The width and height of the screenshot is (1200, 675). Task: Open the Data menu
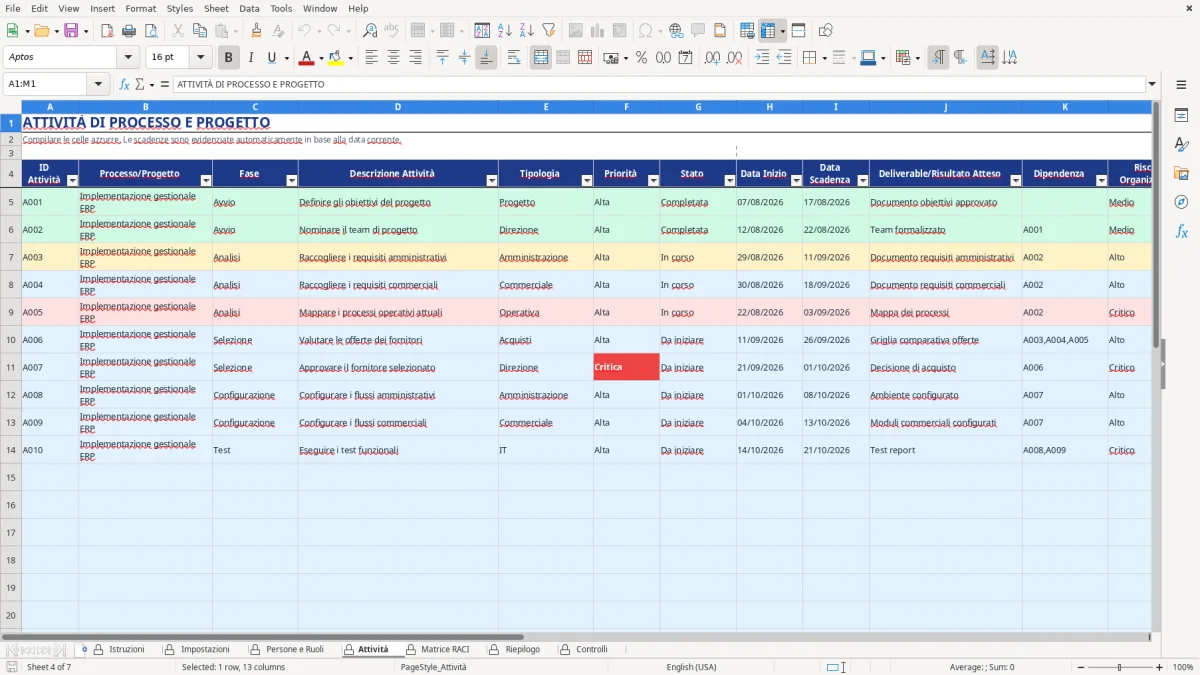249,8
